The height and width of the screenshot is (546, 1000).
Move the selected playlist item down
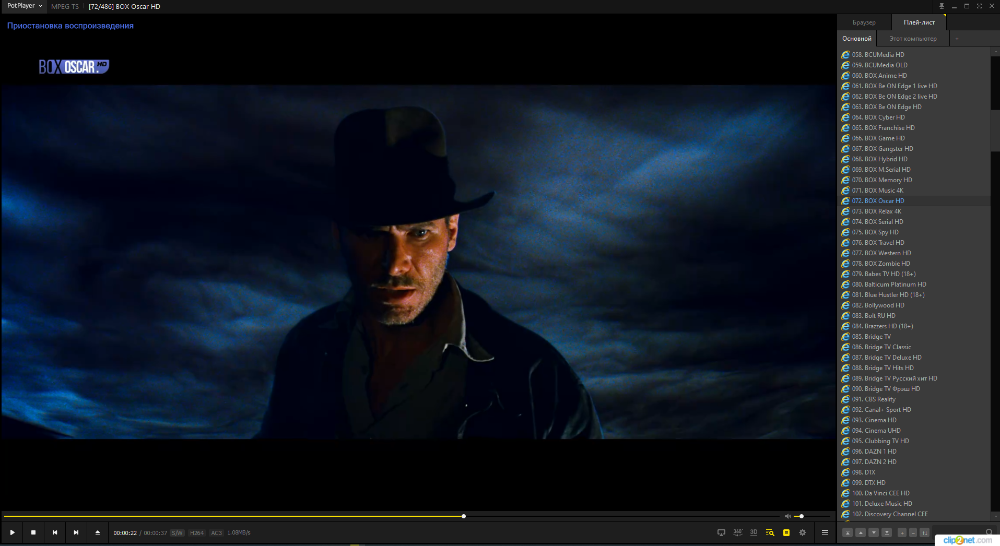pos(874,533)
